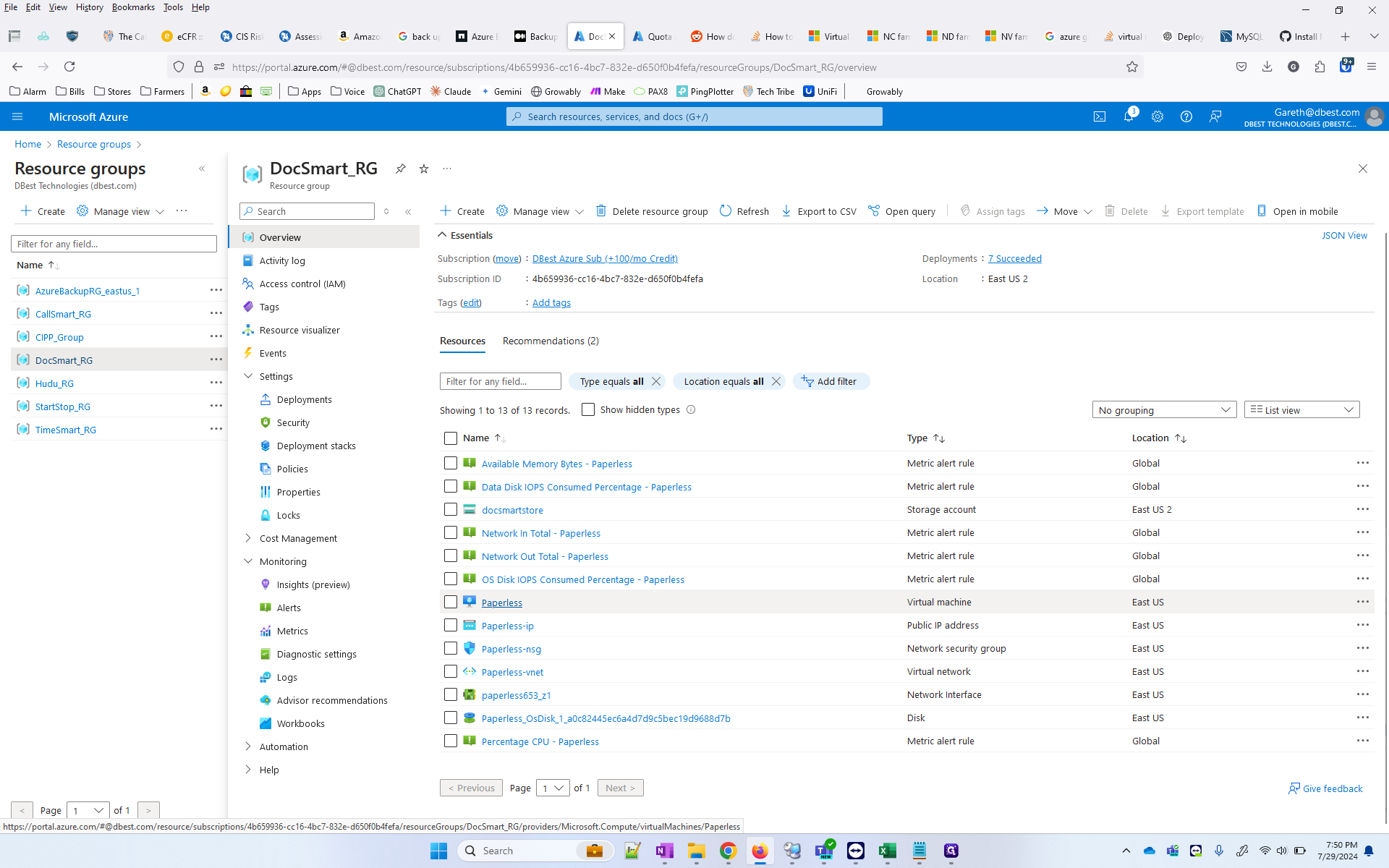Screen dimensions: 1389x868
Task: Open the Azure help question mark
Action: point(1186,116)
